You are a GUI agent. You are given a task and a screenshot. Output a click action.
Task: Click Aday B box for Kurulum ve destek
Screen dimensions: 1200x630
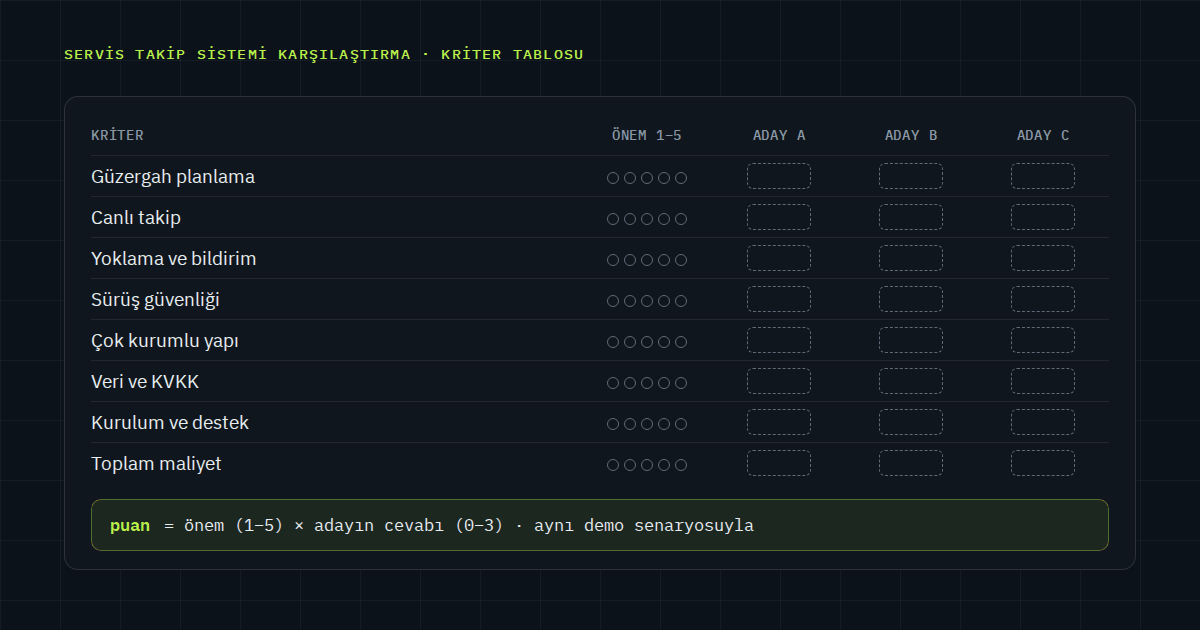(911, 422)
